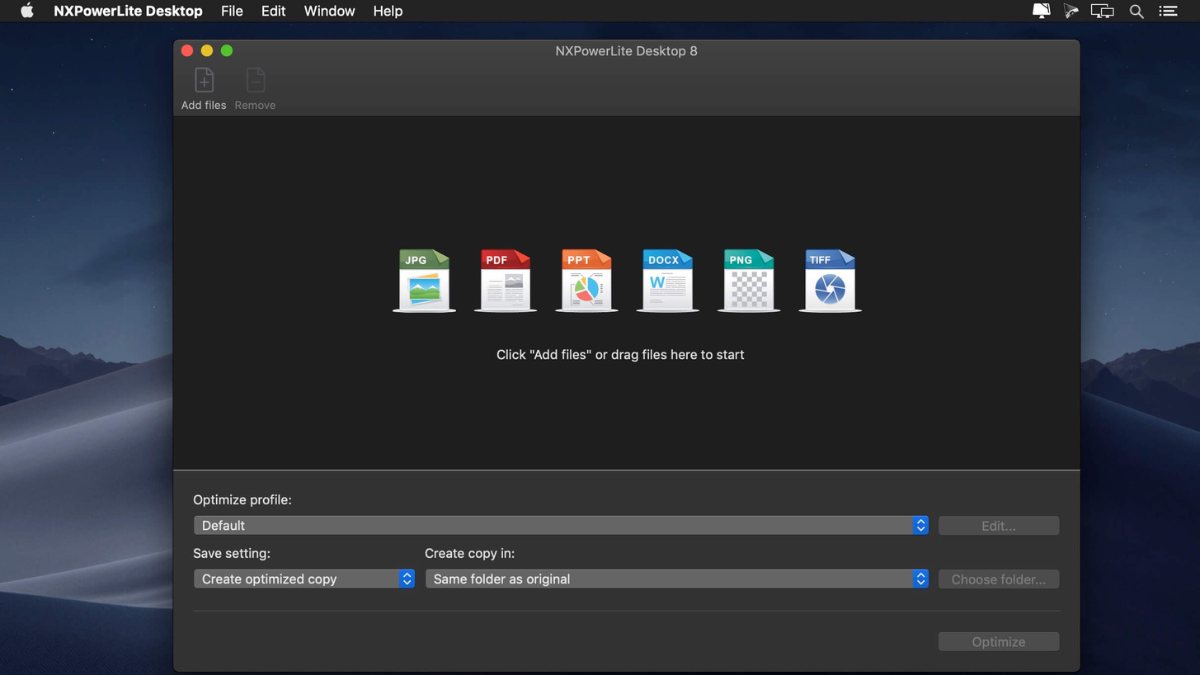Click the TIFF file type icon
This screenshot has height=675, width=1200.
(x=830, y=280)
